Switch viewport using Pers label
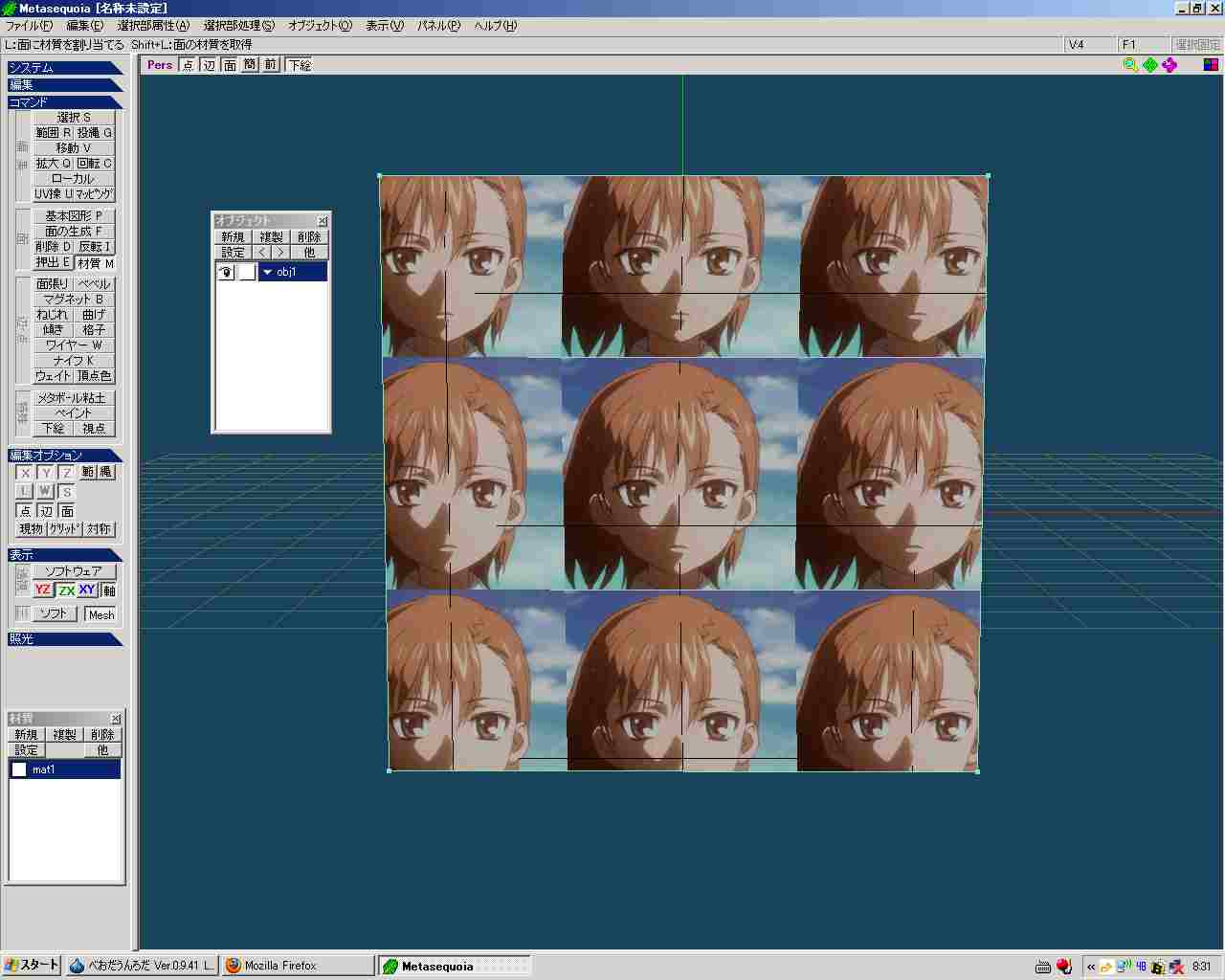The width and height of the screenshot is (1225, 980). 160,65
